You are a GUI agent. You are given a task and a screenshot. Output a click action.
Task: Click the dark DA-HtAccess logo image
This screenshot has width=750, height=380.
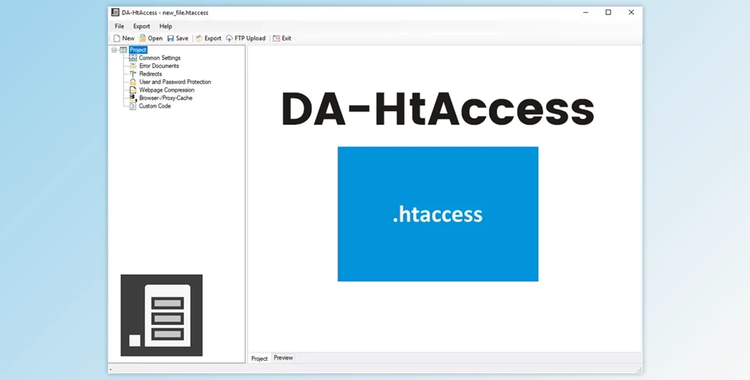coord(162,315)
